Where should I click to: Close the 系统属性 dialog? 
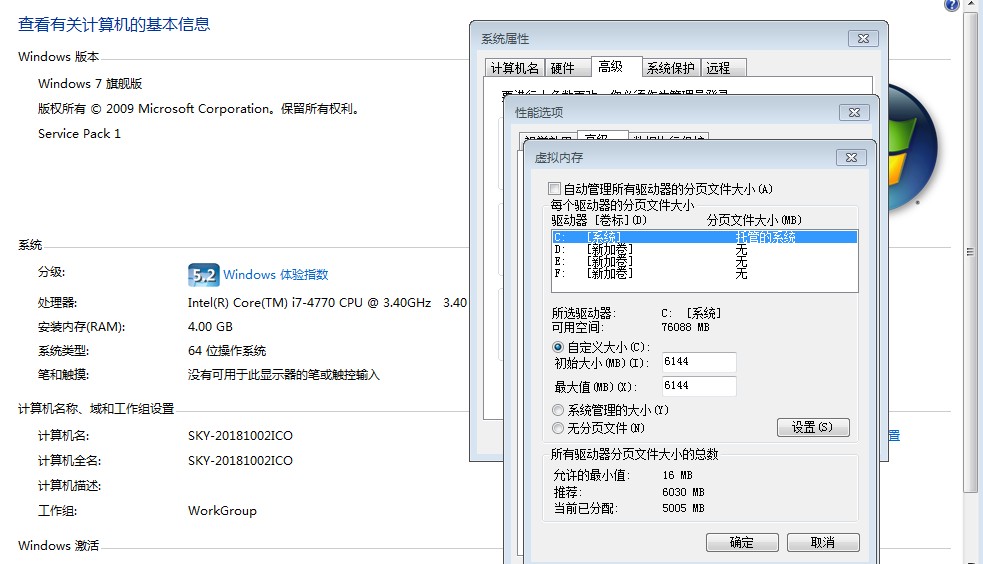(863, 38)
